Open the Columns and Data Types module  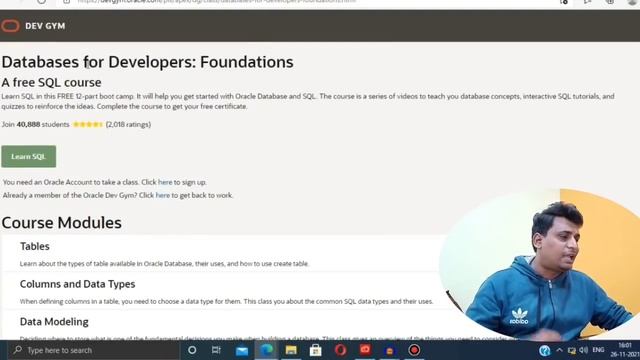pos(78,284)
